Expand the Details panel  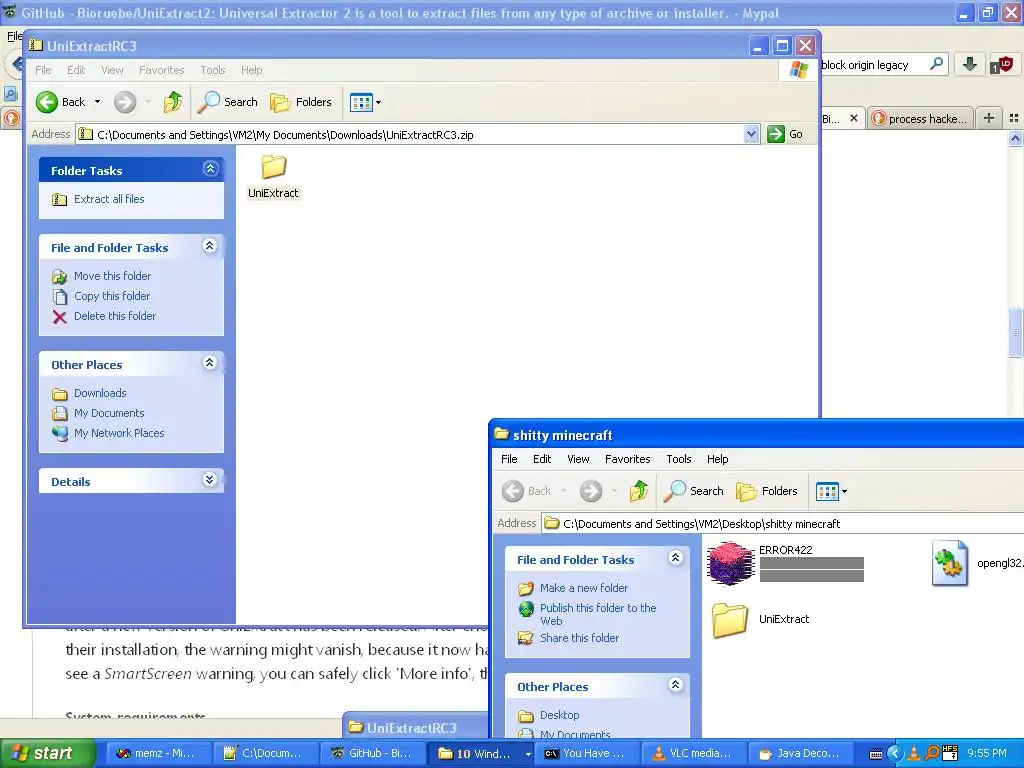[210, 480]
